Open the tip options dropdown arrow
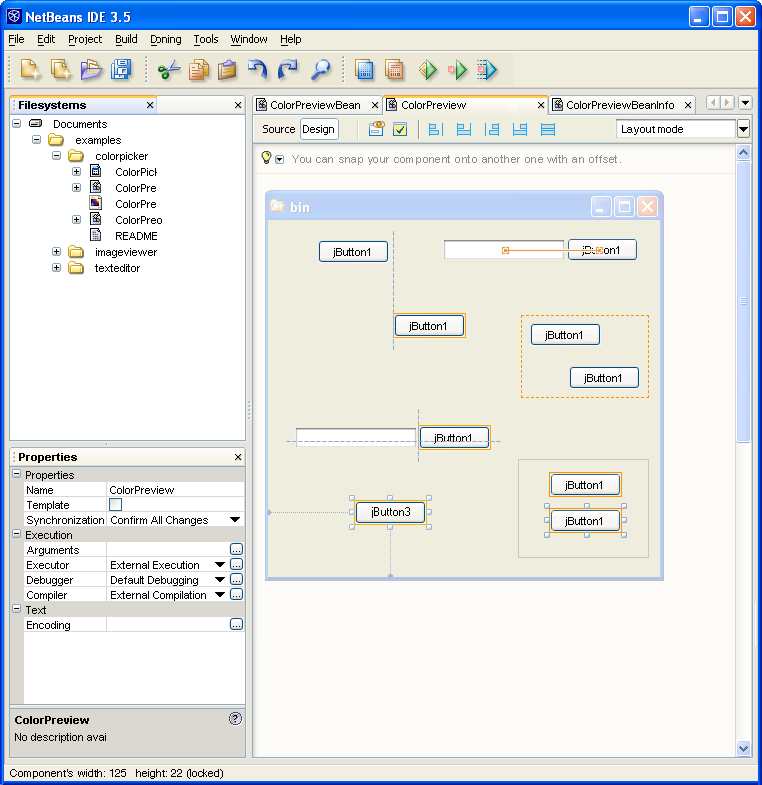 pos(280,160)
